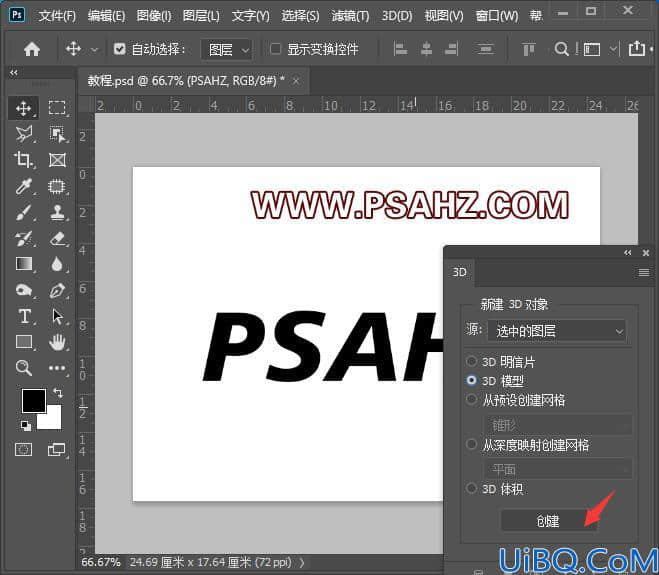This screenshot has height=575, width=659.
Task: Click the align top edges icon
Action: [528, 49]
